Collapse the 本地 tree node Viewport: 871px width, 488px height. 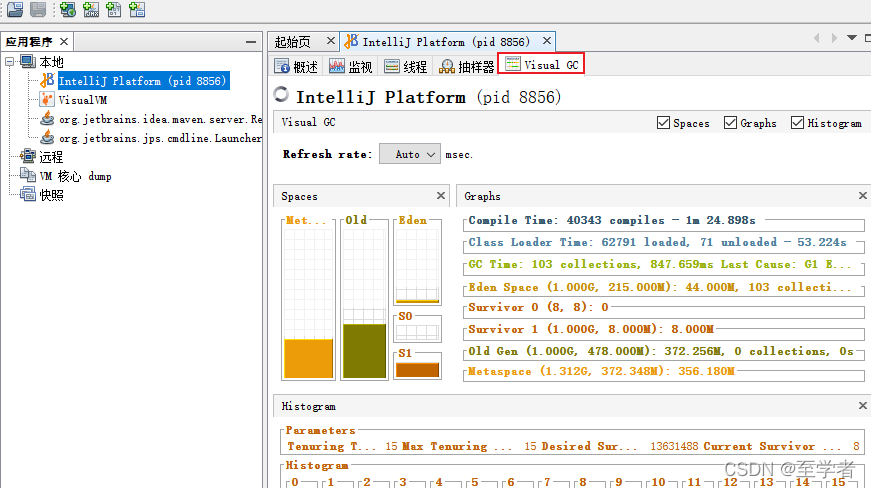pos(9,61)
